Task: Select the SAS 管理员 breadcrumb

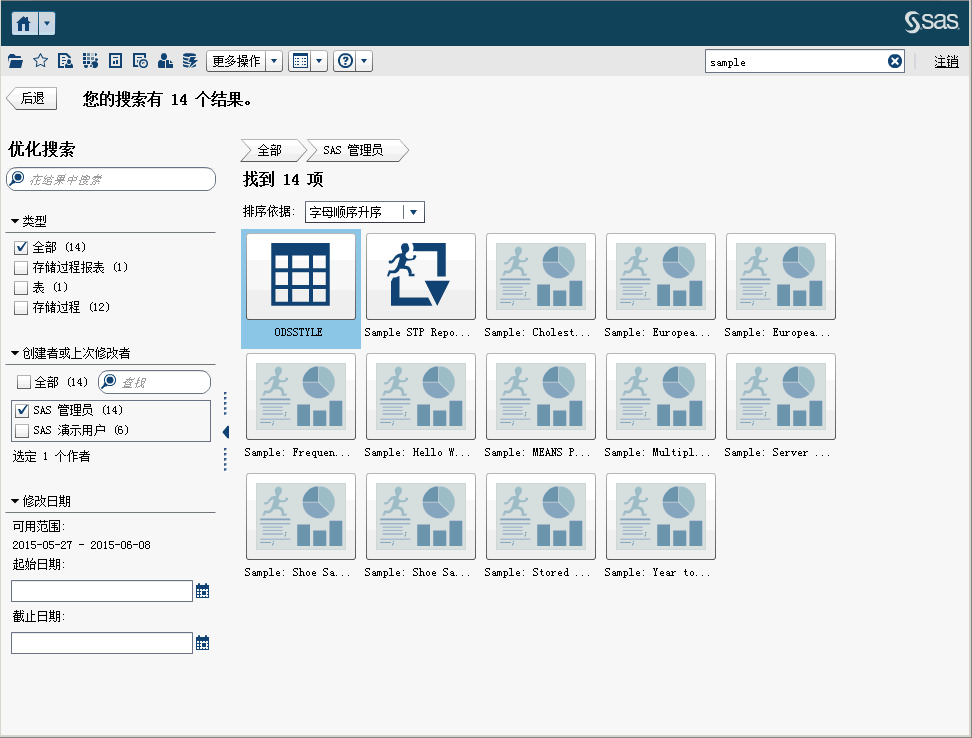Action: [x=353, y=151]
